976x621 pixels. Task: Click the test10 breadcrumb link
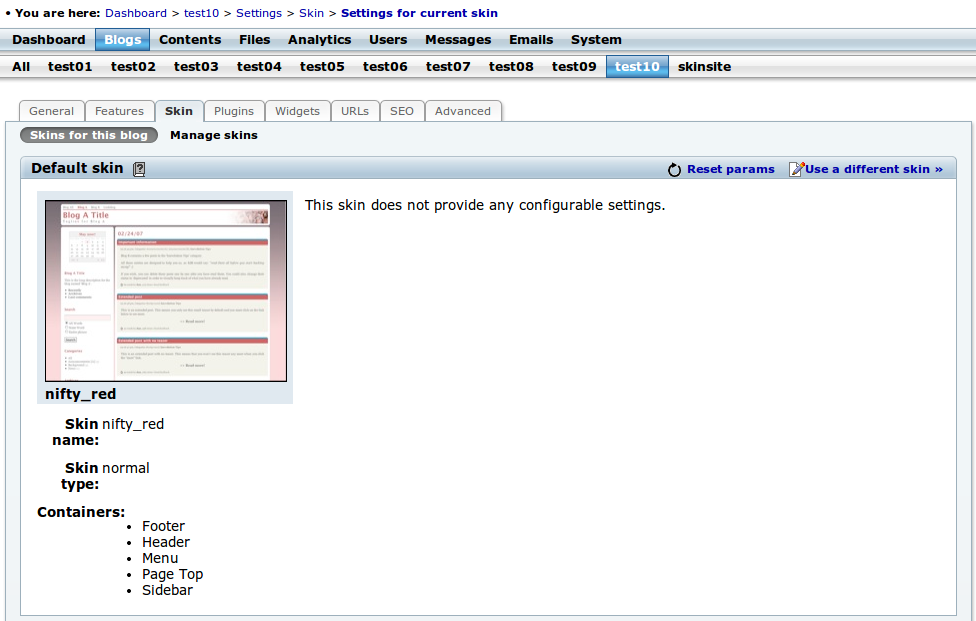coord(201,13)
